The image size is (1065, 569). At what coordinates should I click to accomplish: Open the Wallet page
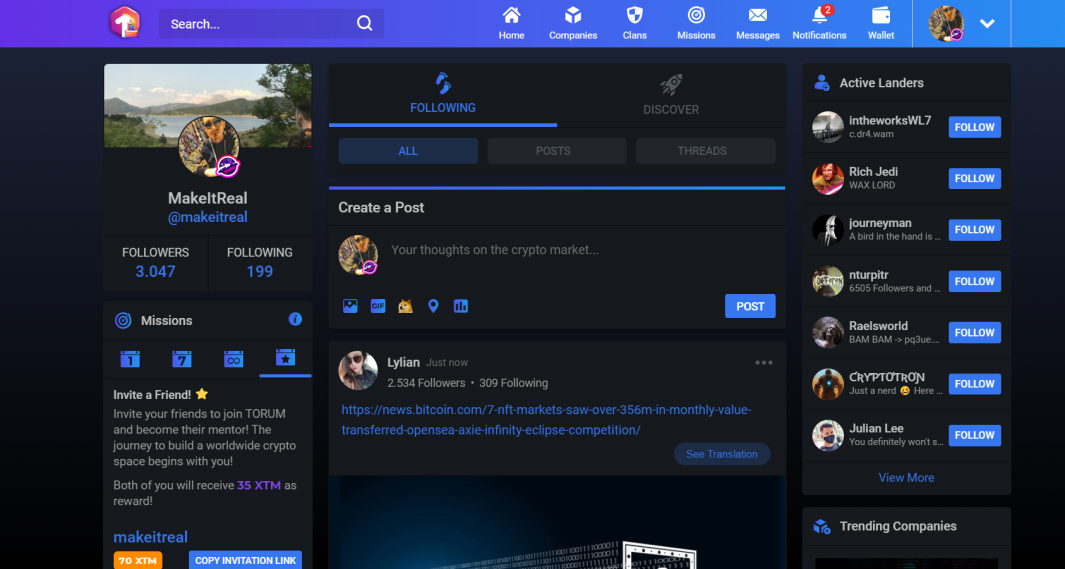[881, 24]
